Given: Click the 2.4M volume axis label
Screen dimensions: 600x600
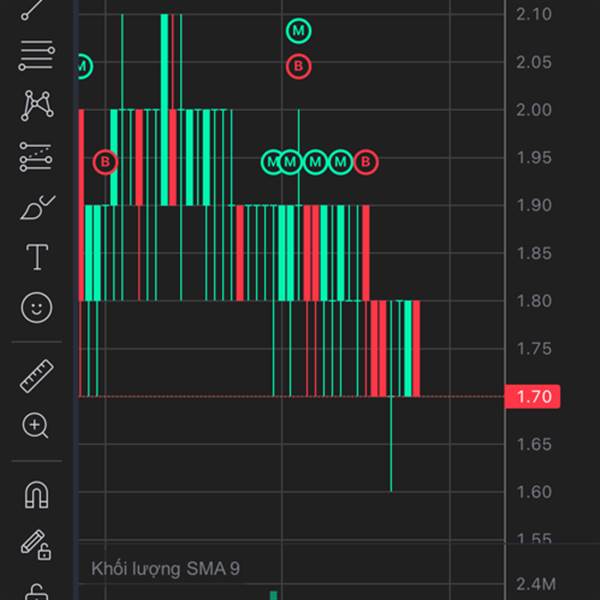Looking at the screenshot, I should tap(536, 584).
